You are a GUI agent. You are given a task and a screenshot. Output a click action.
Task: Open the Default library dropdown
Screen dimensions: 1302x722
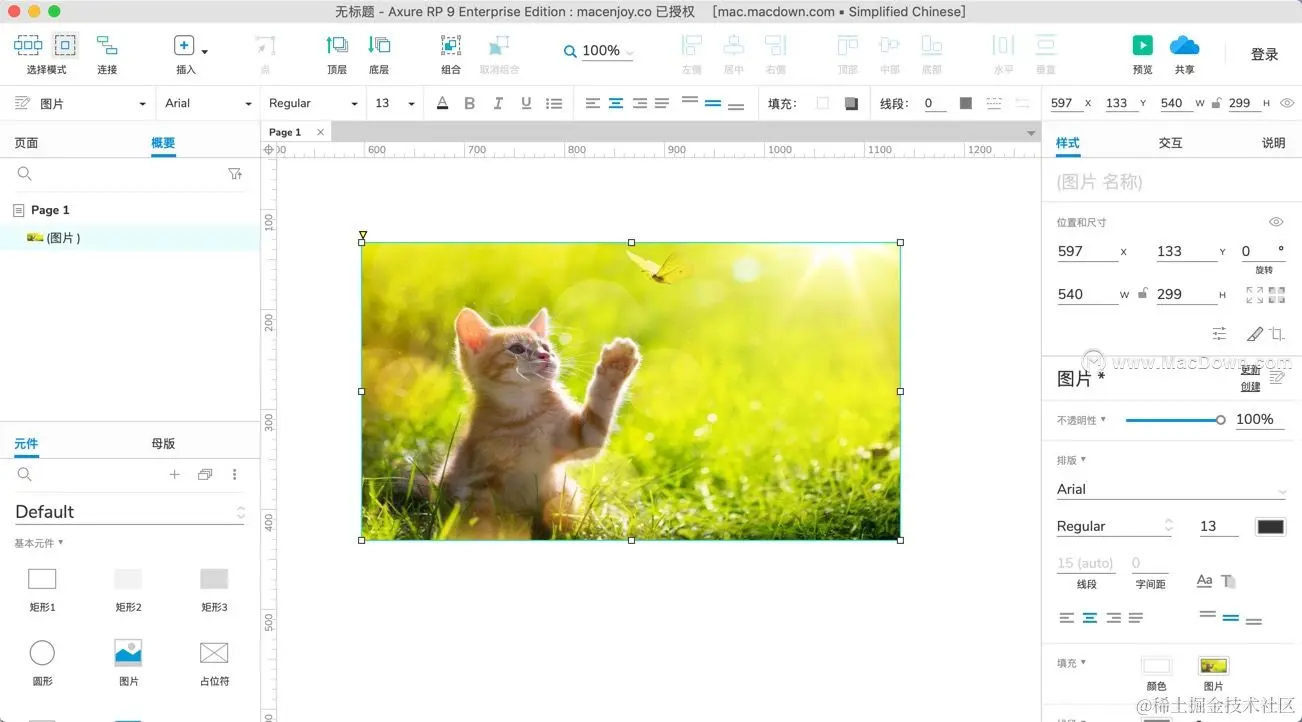click(129, 511)
